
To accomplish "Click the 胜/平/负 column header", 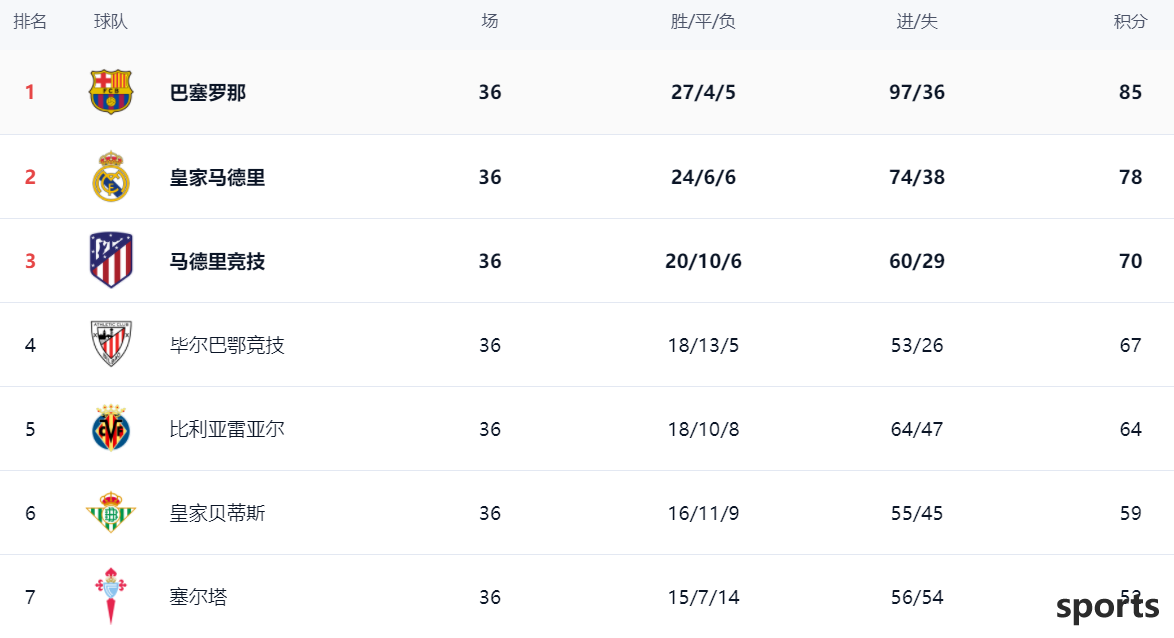I will 703,22.
